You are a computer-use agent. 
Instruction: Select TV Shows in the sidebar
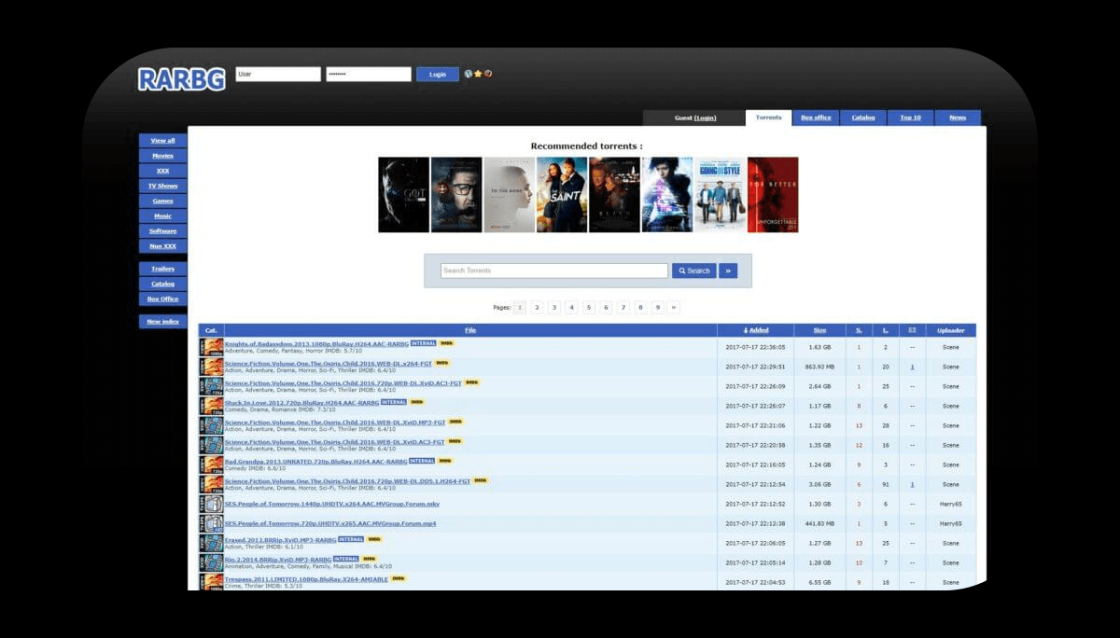click(x=163, y=186)
